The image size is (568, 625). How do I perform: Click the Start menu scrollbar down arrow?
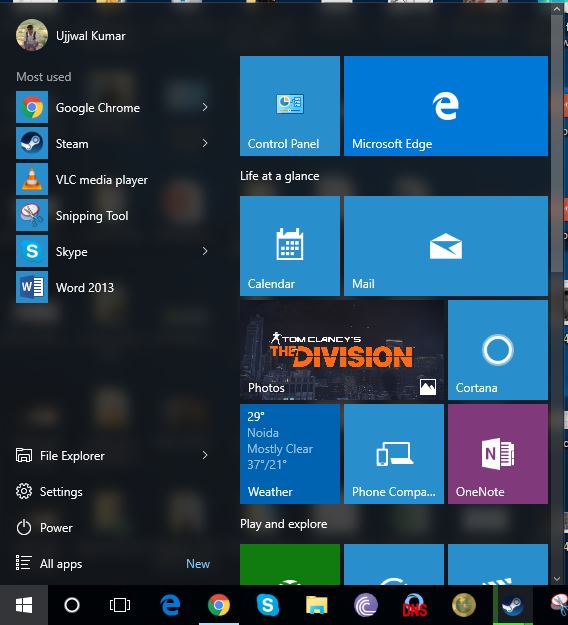point(556,578)
